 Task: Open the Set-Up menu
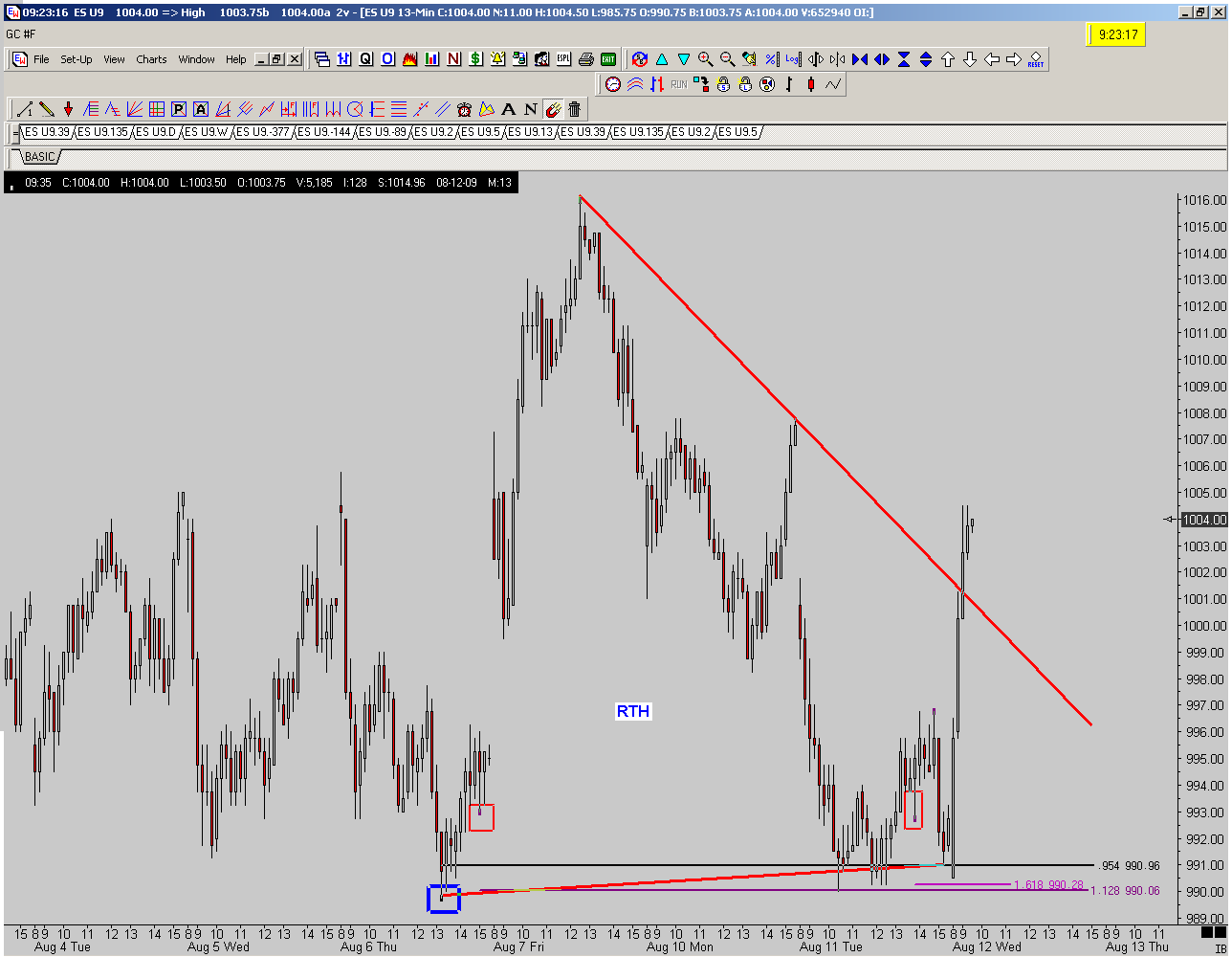click(77, 59)
